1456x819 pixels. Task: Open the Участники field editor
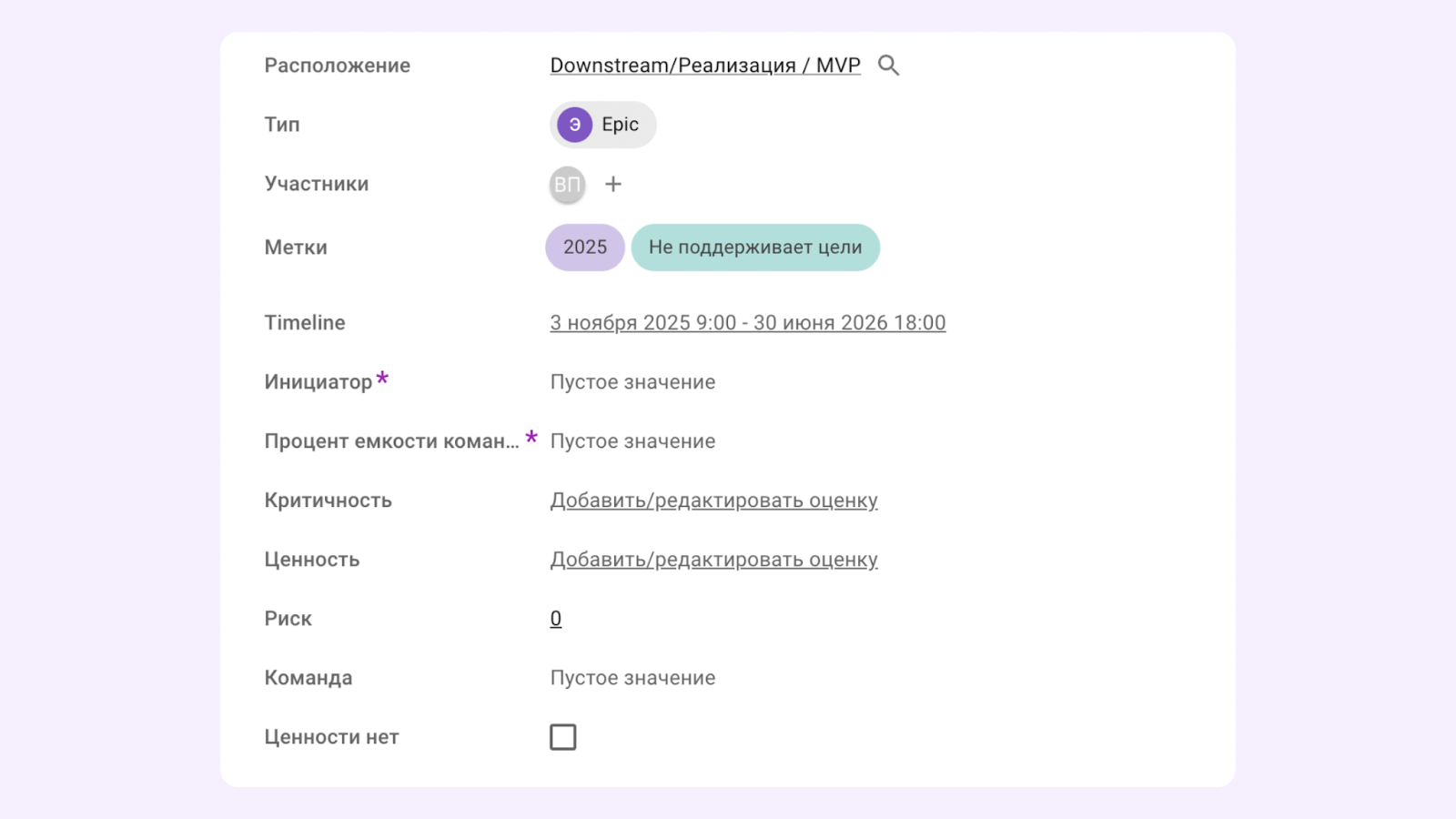click(316, 184)
